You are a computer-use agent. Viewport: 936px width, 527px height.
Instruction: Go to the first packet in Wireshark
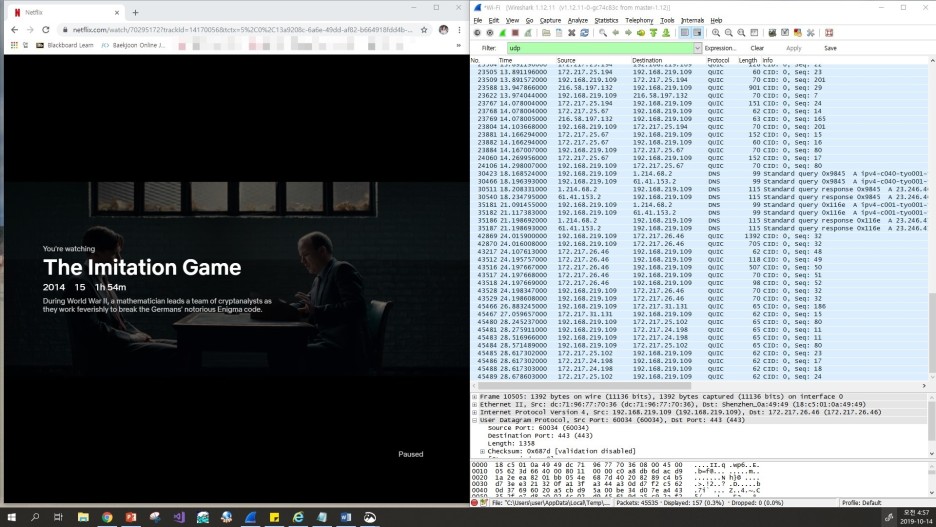653,33
